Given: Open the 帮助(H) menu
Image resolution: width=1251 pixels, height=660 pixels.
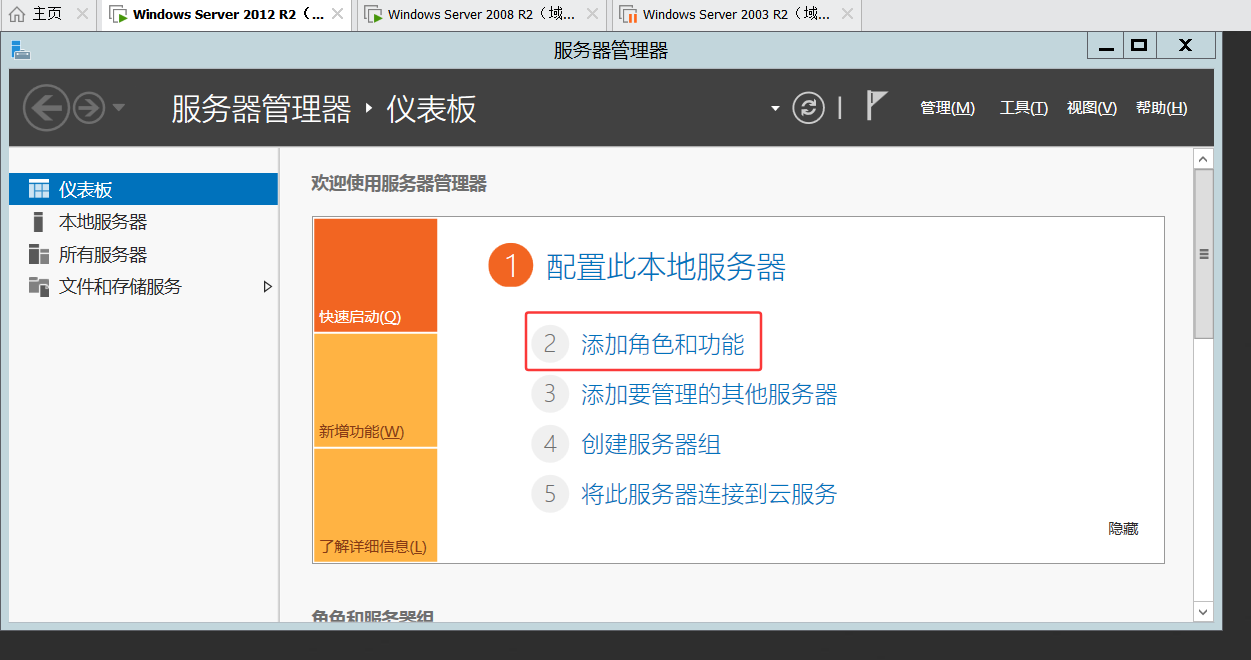Looking at the screenshot, I should pyautogui.click(x=1161, y=108).
